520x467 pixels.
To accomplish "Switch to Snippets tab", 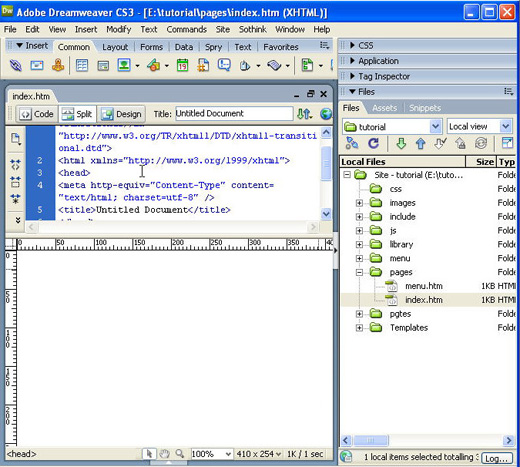I will coord(425,108).
